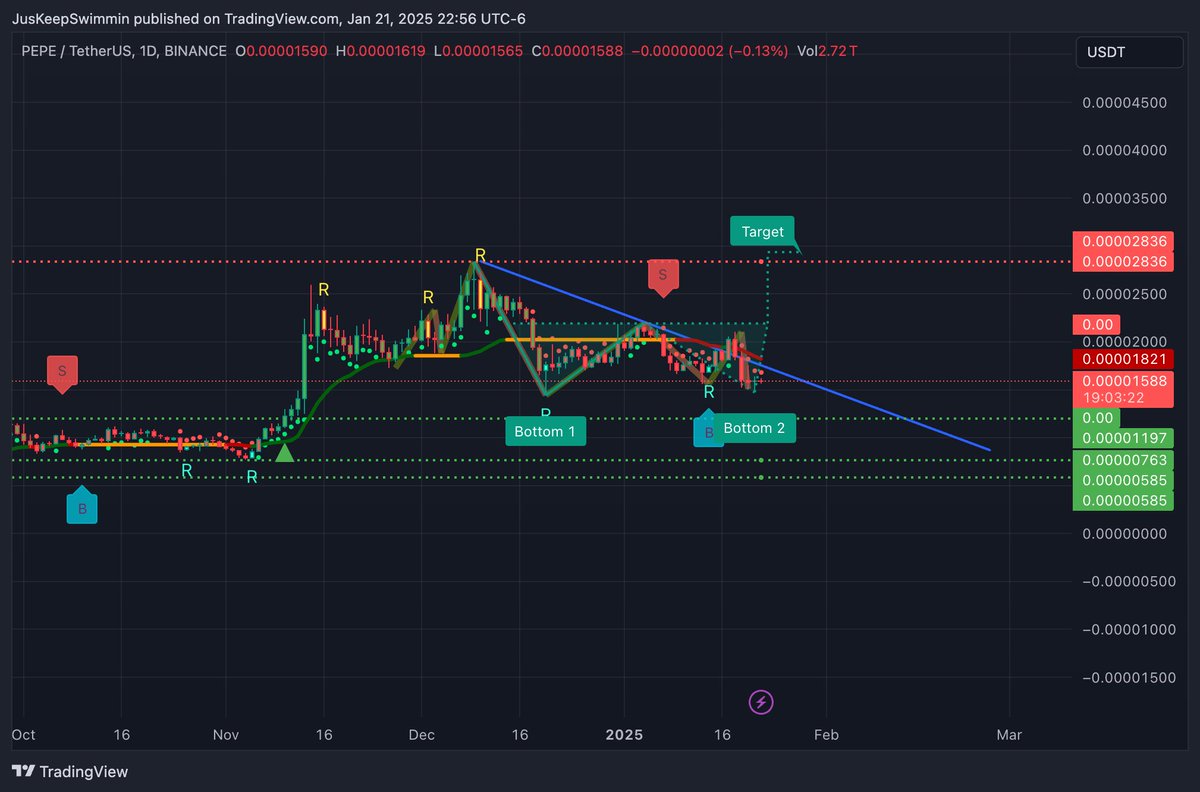Click the 2025 label on time axis
Screen dimensions: 1200x792
[624, 734]
